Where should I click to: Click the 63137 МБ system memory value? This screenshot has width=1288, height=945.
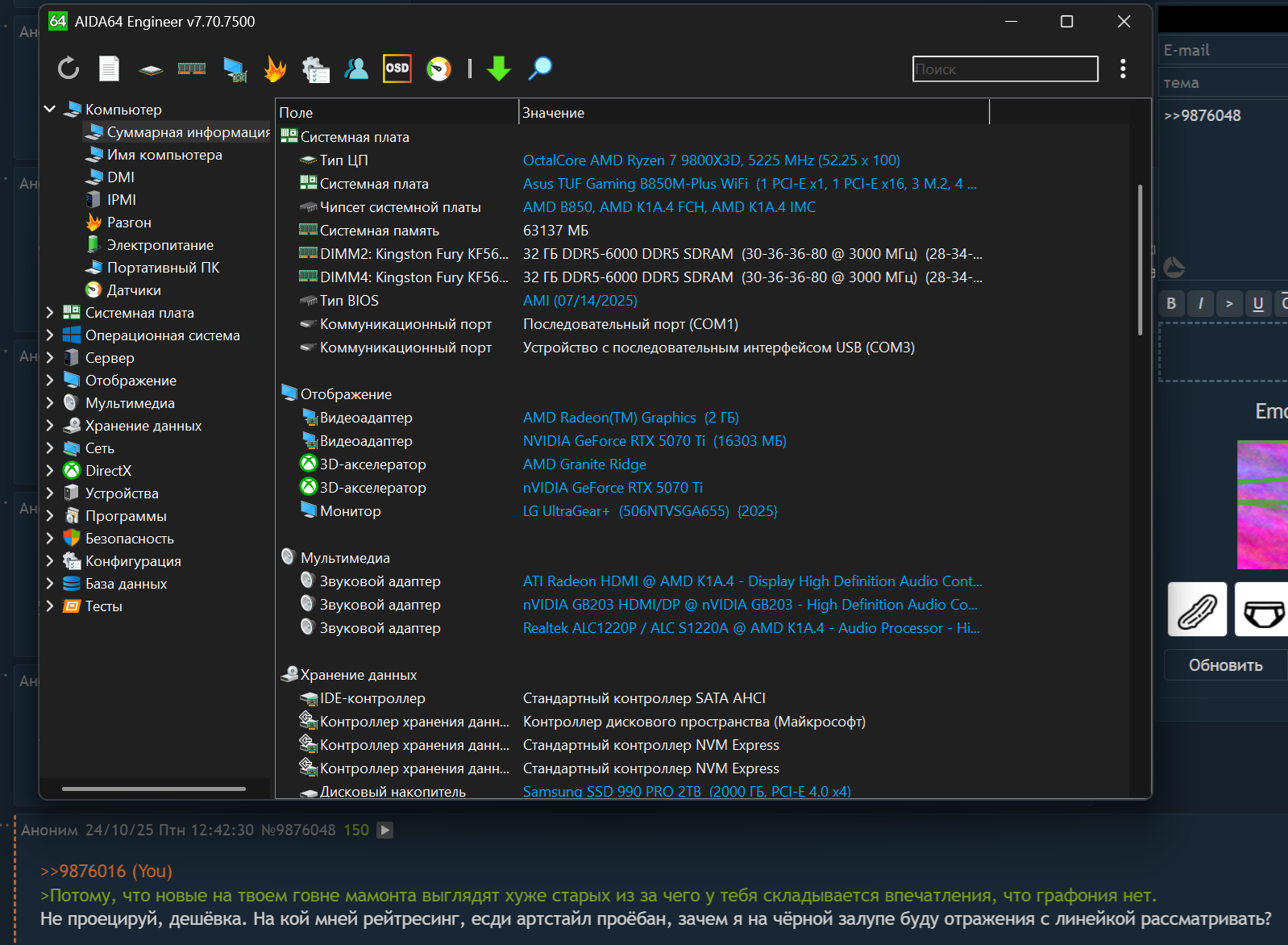[556, 231]
